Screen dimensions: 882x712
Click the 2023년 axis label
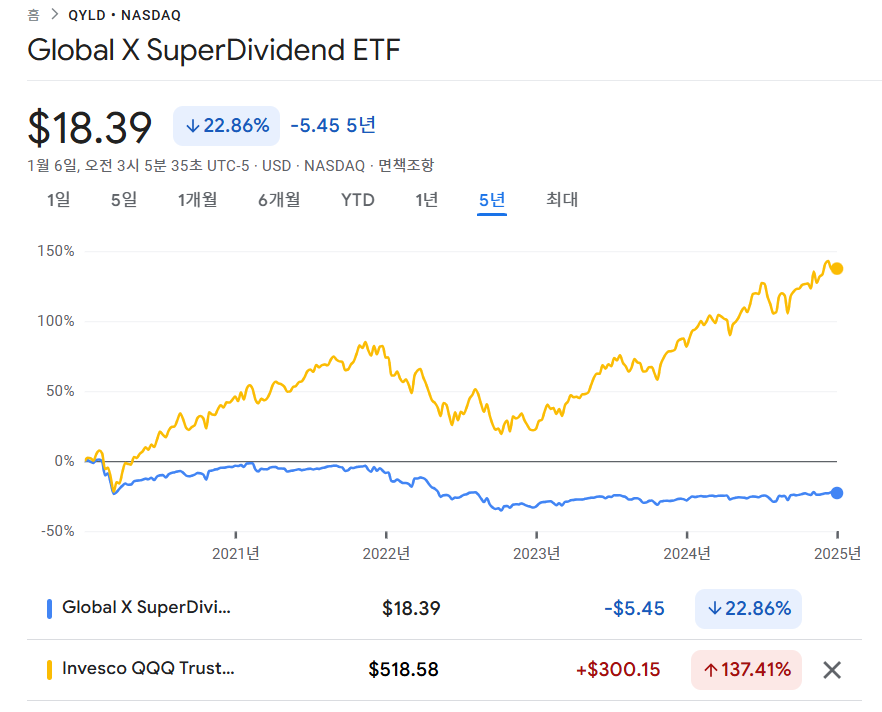click(537, 554)
